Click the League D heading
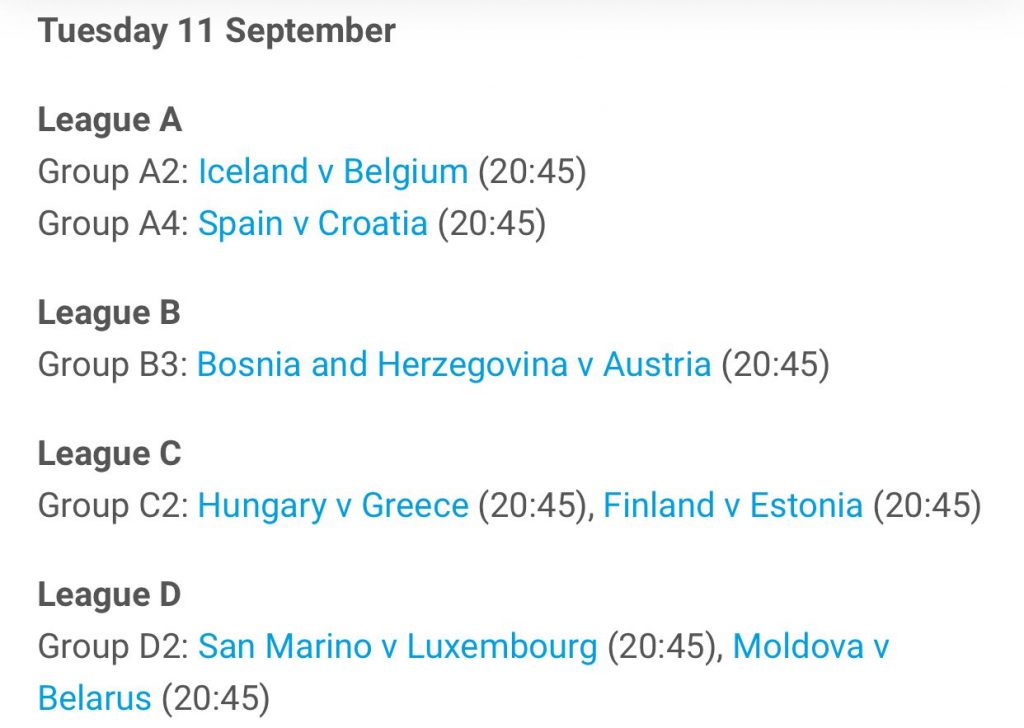The image size is (1024, 728). [110, 595]
